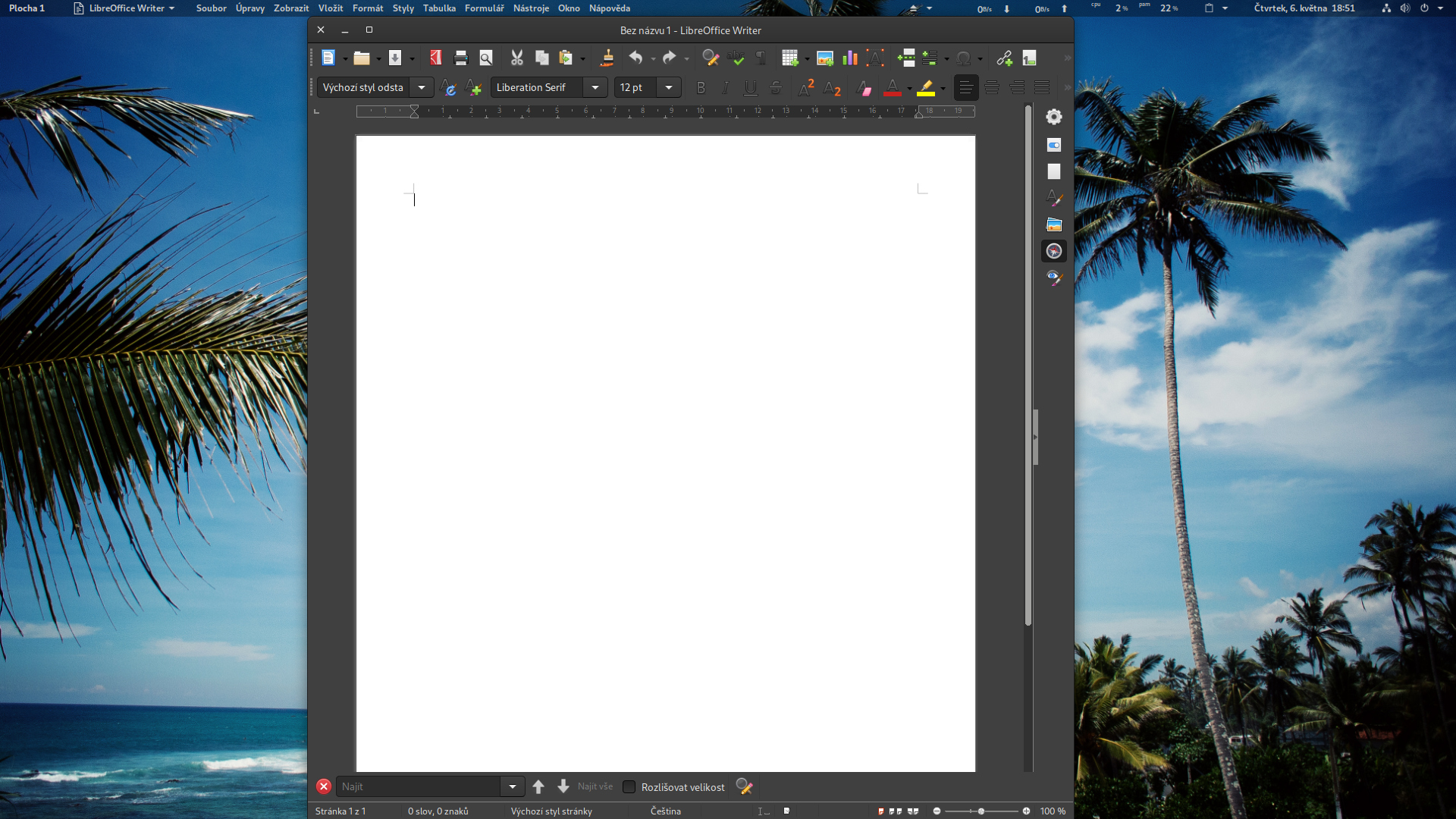The width and height of the screenshot is (1456, 819).
Task: Expand the search history dropdown
Action: pos(513,786)
